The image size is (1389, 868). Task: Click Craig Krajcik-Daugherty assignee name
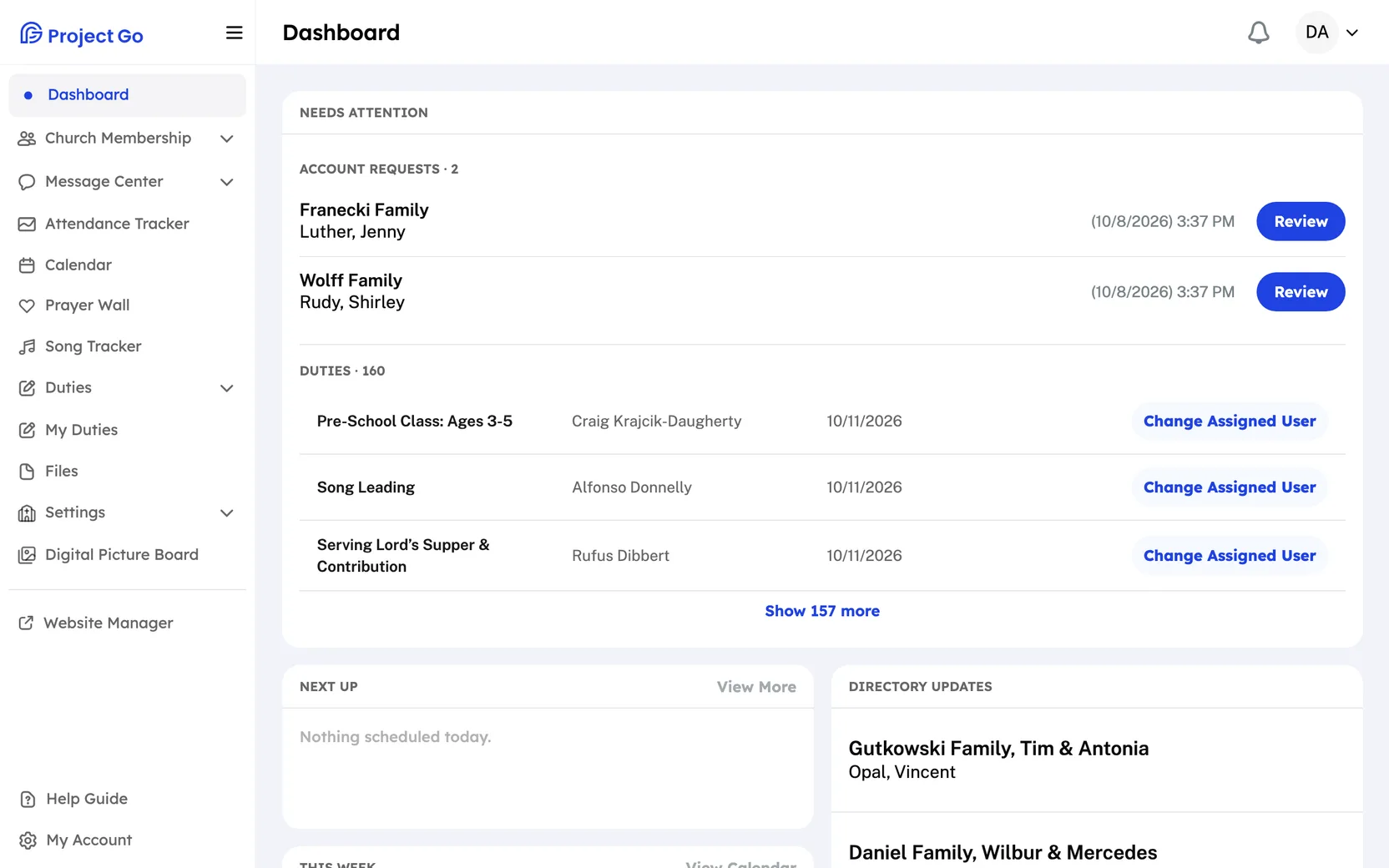pyautogui.click(x=656, y=421)
